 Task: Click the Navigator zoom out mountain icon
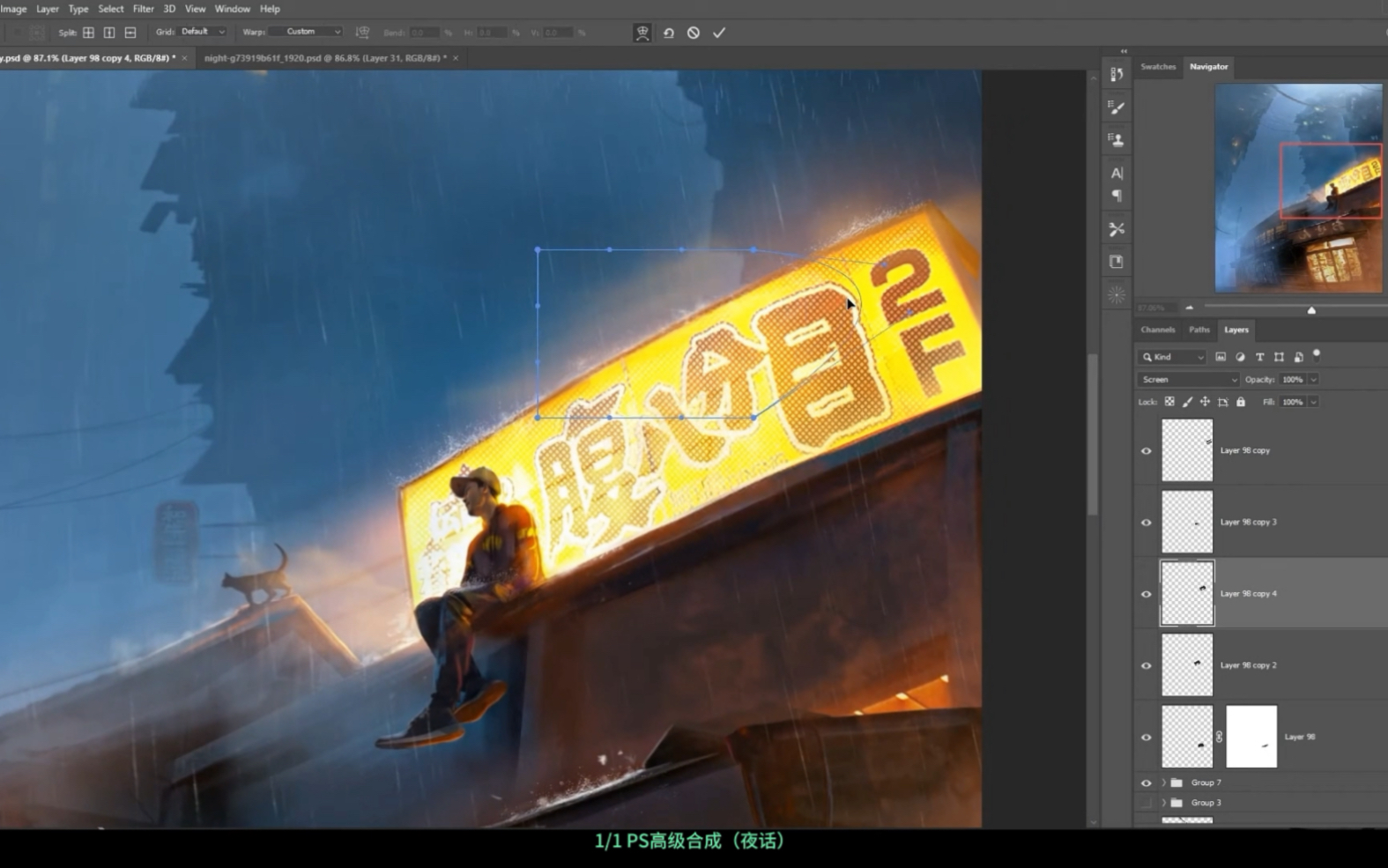[1189, 308]
